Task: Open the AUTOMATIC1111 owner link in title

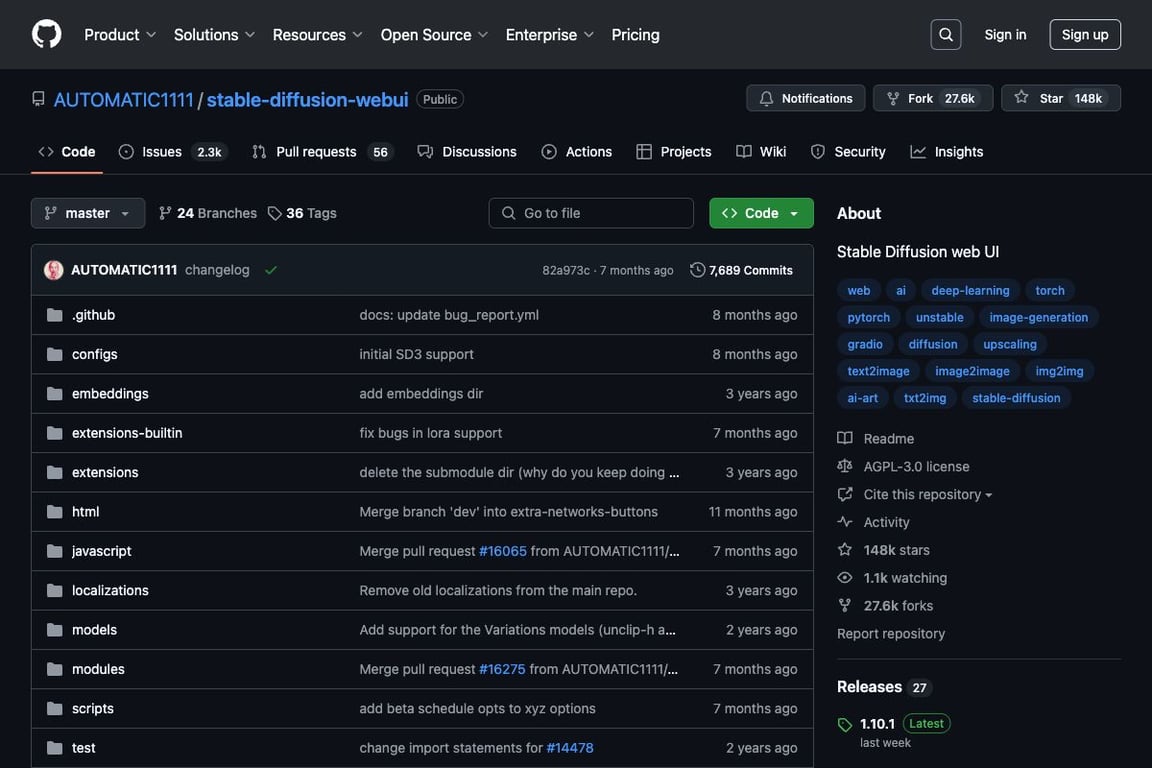Action: coord(123,99)
